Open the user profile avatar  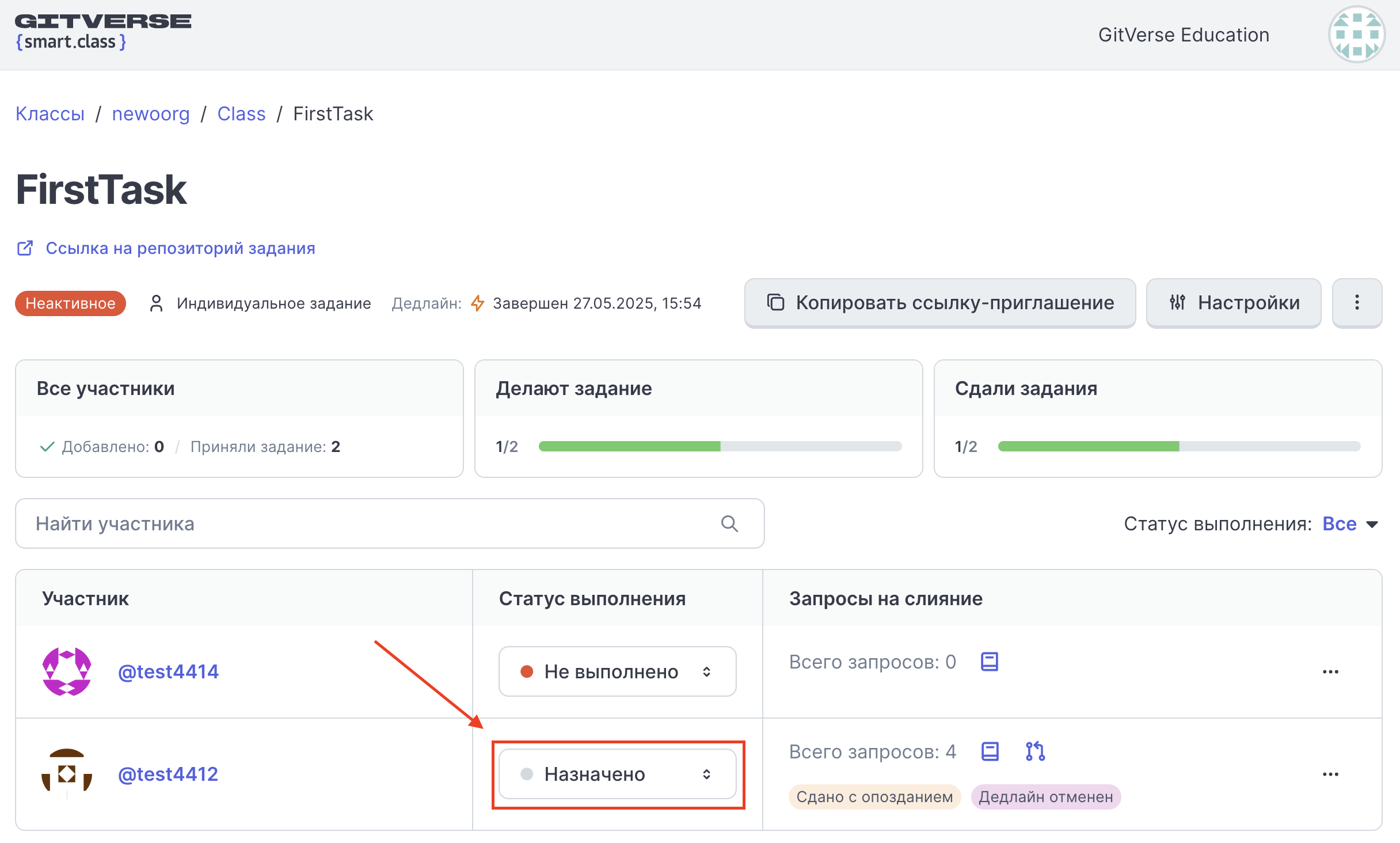click(1356, 35)
